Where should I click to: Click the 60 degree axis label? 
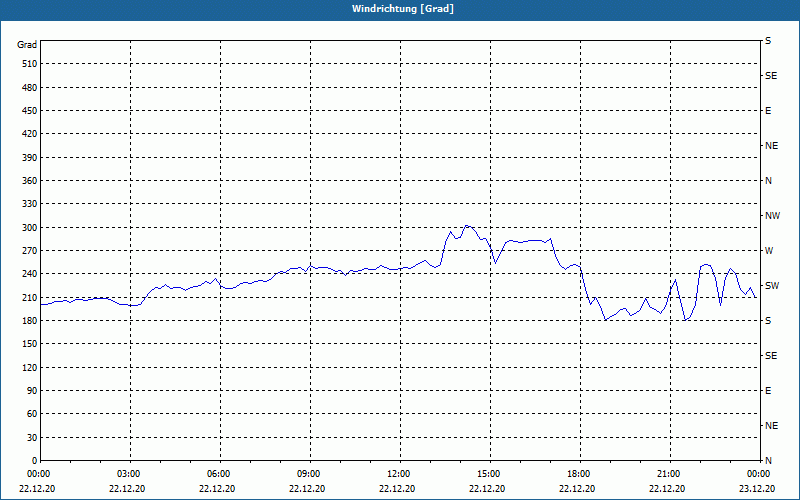click(x=32, y=413)
